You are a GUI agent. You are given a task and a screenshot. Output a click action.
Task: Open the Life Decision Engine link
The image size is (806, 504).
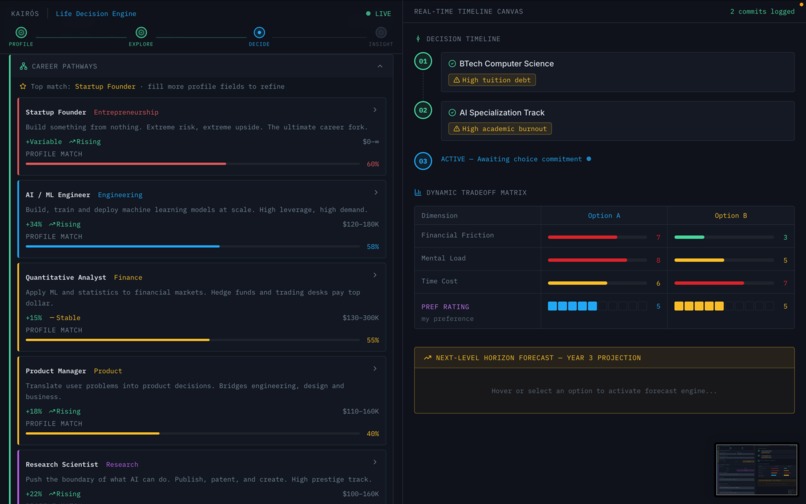[x=96, y=13]
